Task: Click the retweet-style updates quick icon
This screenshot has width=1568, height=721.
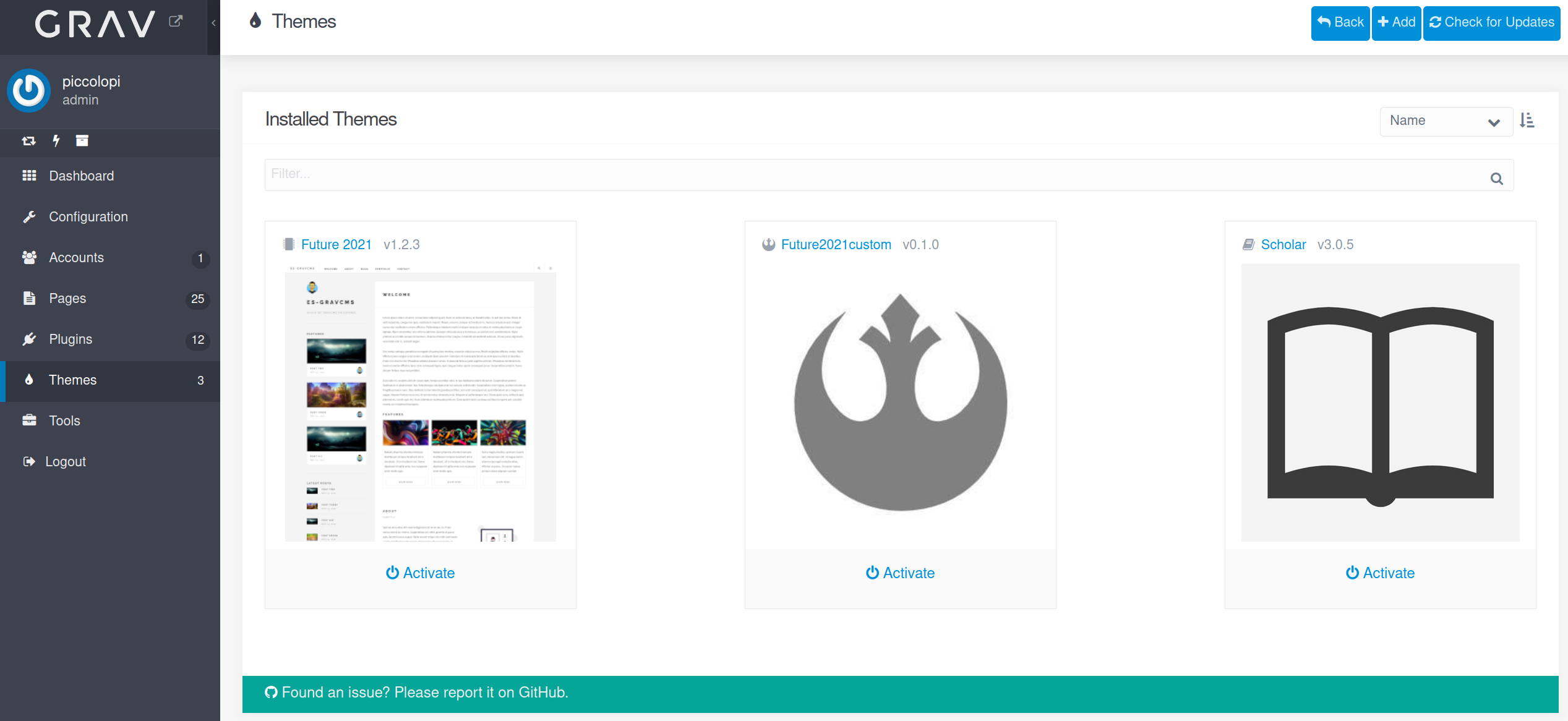Action: (x=28, y=141)
